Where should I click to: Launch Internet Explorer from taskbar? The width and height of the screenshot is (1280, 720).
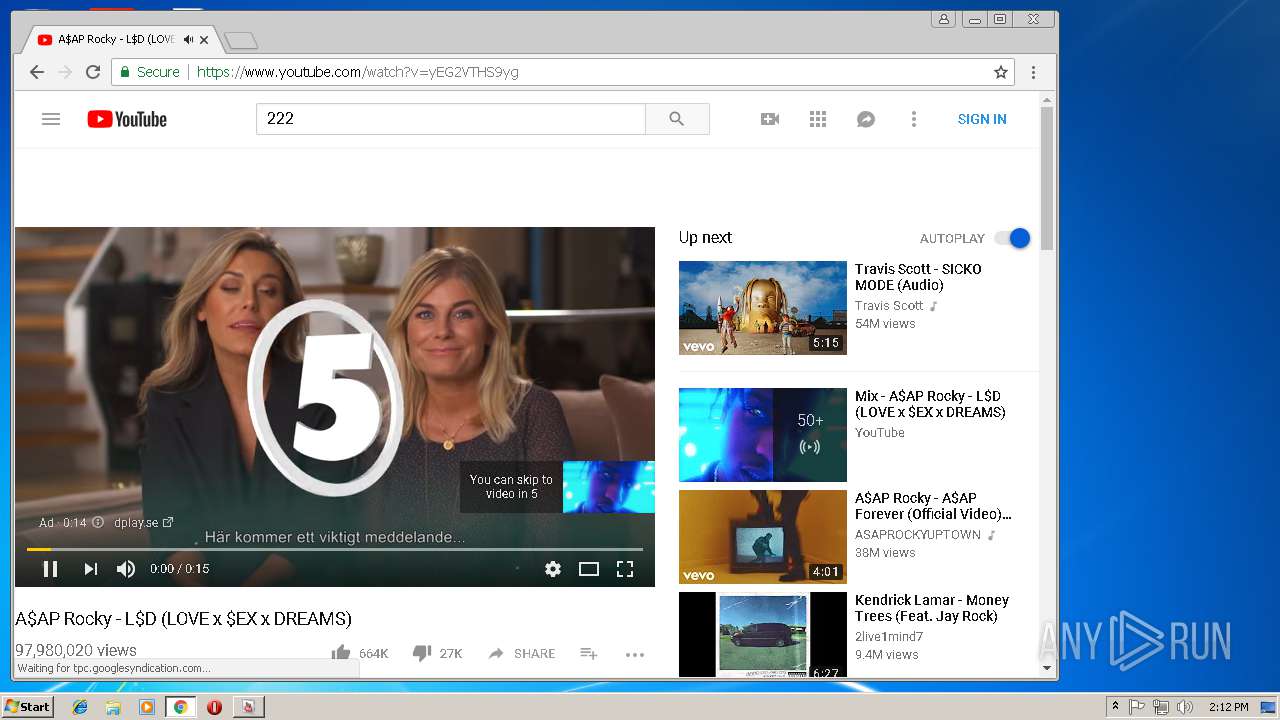[x=80, y=707]
